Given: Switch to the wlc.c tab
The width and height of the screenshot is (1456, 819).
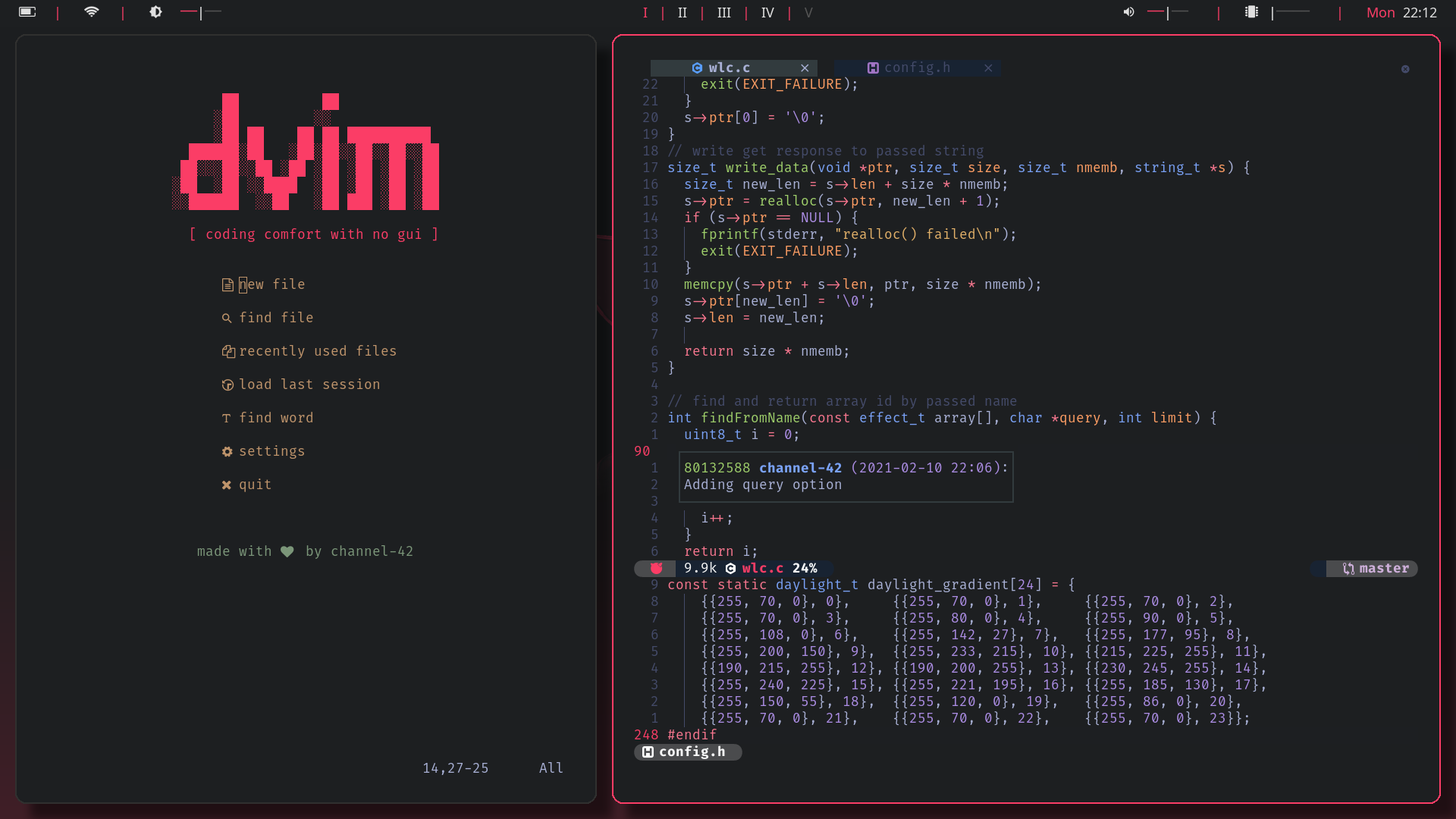Looking at the screenshot, I should click(729, 68).
